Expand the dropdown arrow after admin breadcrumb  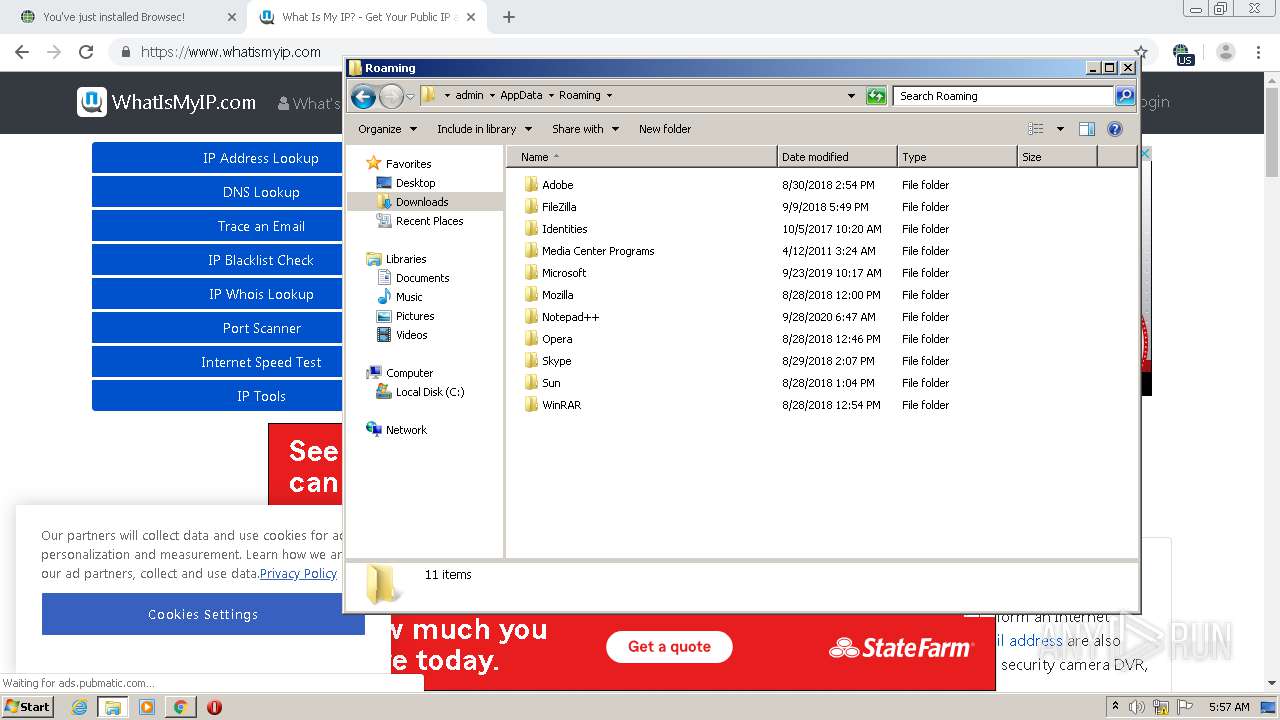point(491,96)
